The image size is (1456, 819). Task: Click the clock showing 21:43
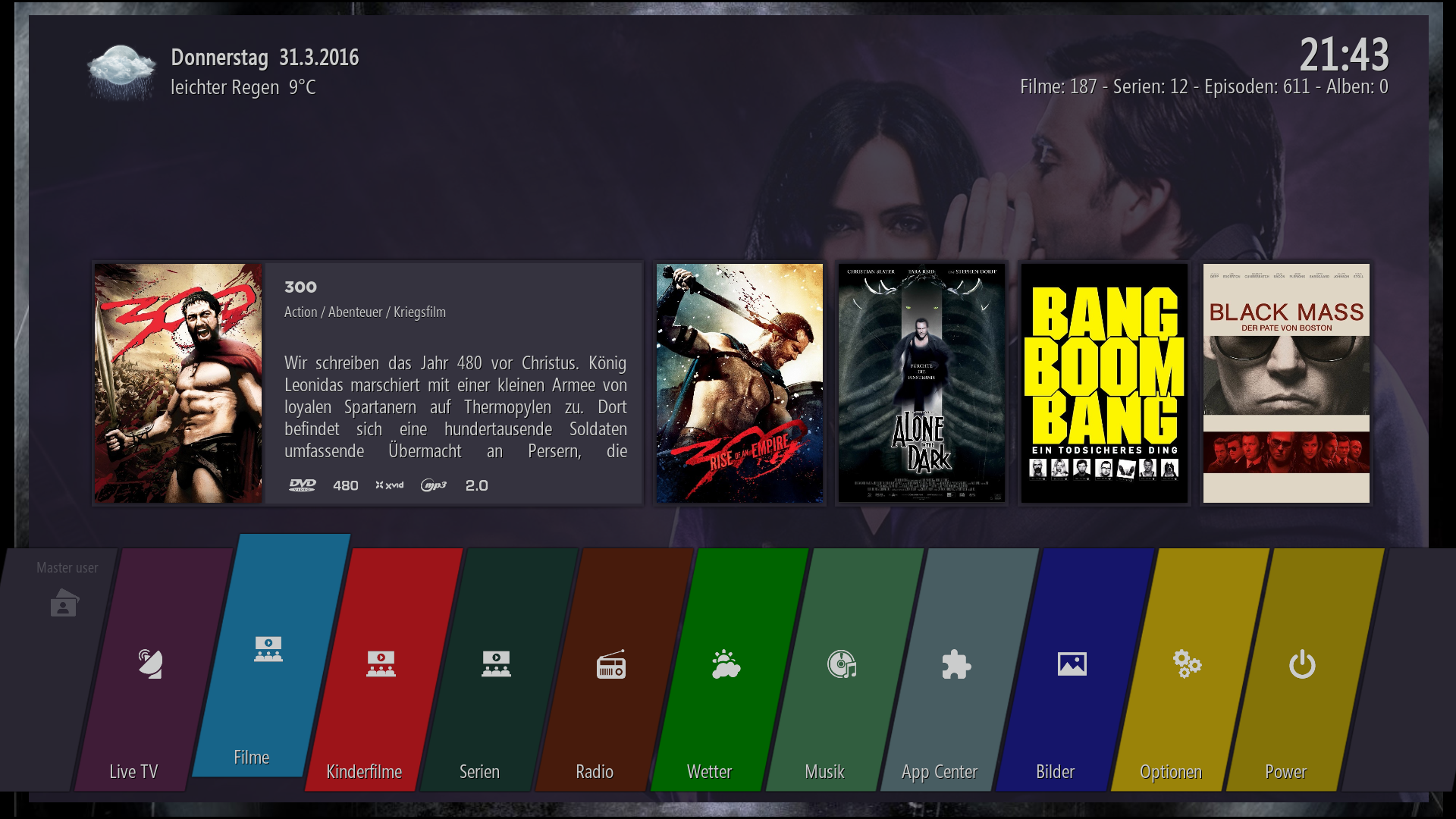(1344, 55)
